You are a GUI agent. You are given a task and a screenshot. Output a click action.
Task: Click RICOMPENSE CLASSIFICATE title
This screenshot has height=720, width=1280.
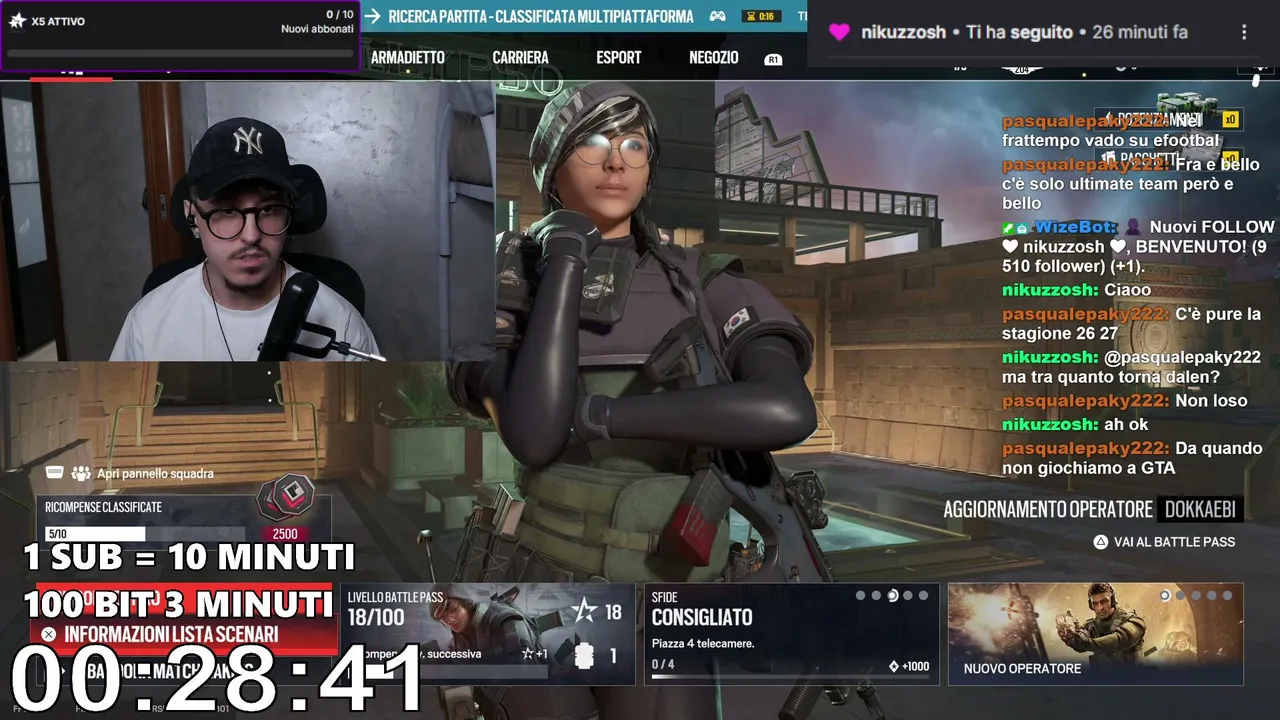click(x=103, y=507)
